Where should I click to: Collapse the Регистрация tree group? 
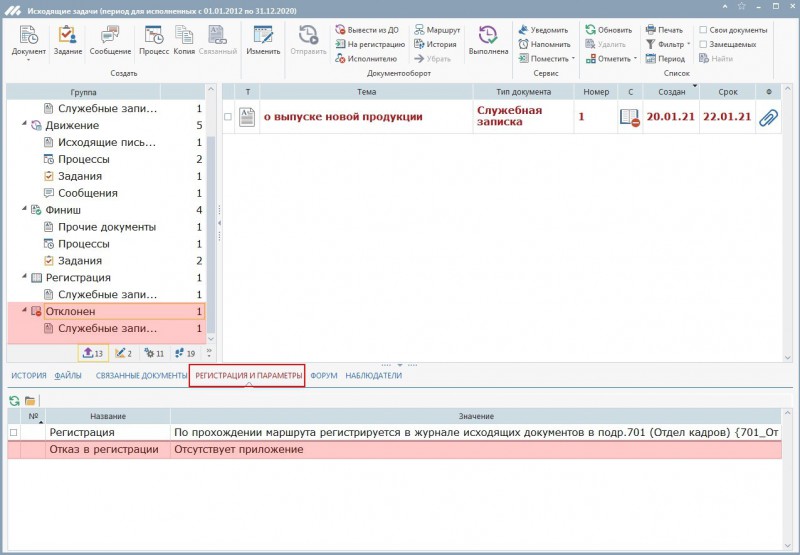[x=24, y=276]
